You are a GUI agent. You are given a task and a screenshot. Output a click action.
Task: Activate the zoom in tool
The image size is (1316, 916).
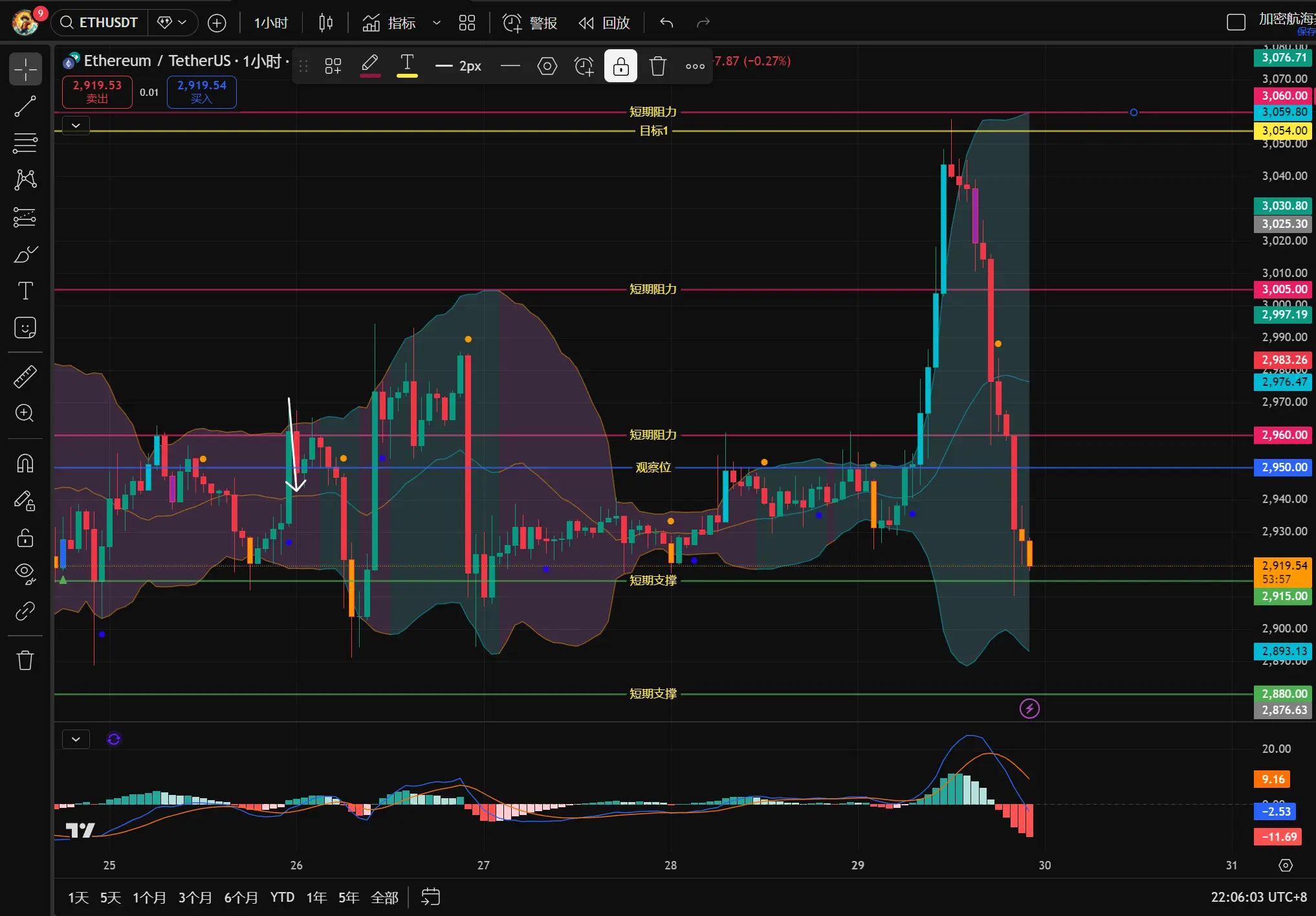pos(25,413)
